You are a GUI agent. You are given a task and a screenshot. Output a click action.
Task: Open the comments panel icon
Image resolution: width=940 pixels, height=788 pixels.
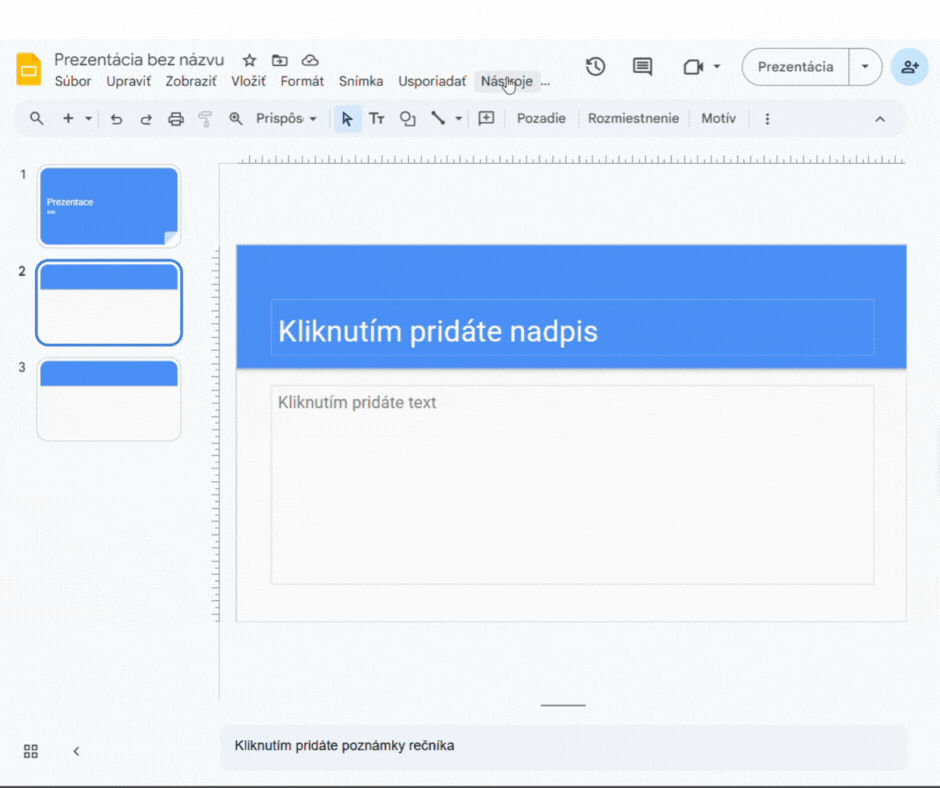642,67
